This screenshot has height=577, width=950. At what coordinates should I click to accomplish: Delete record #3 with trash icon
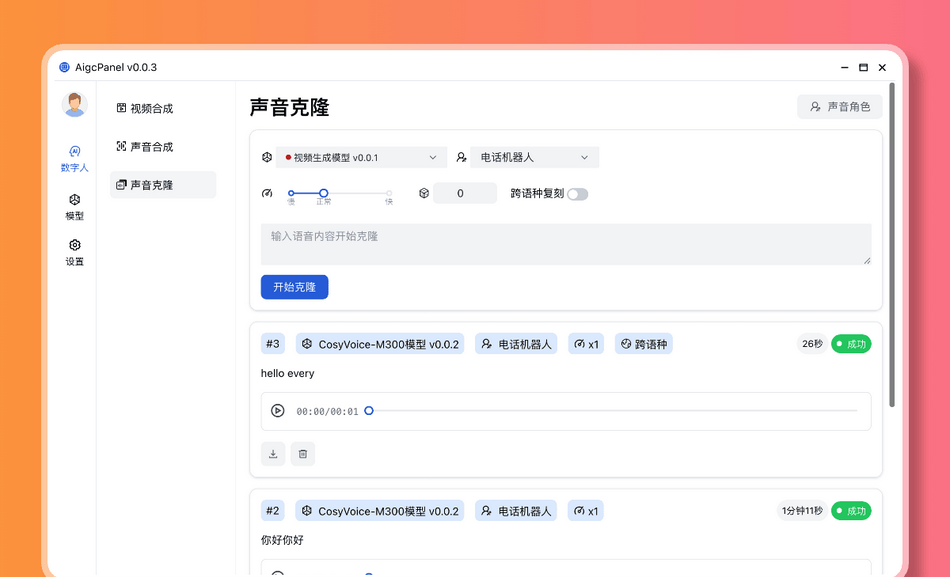pos(303,454)
